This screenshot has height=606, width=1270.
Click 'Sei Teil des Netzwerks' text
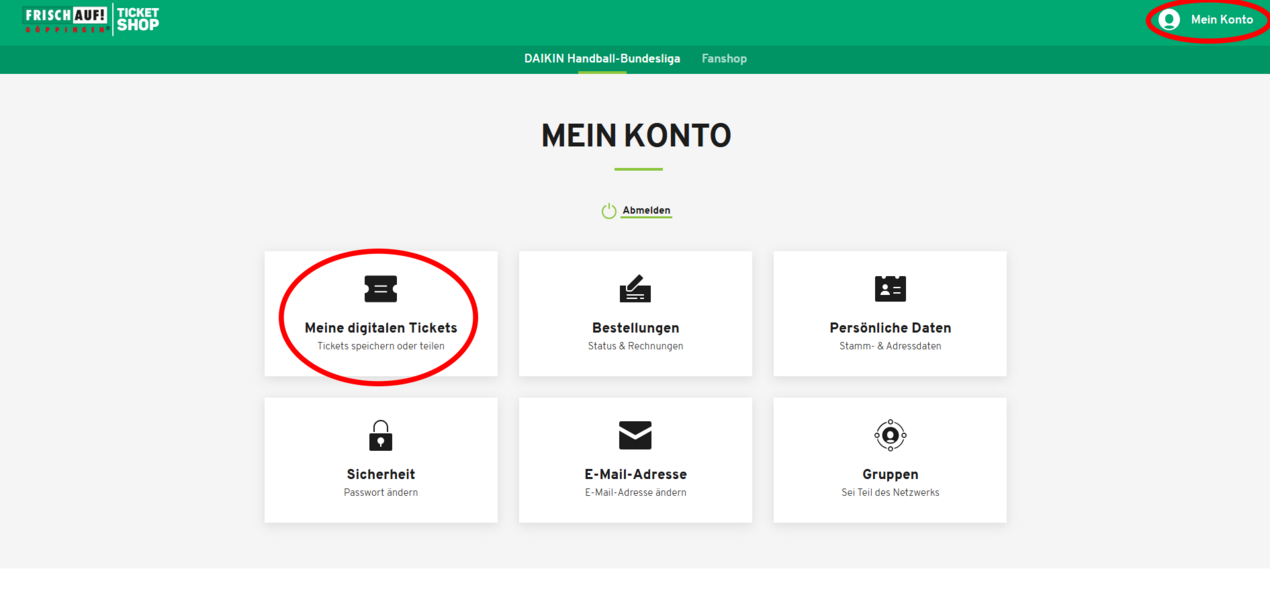click(x=890, y=493)
